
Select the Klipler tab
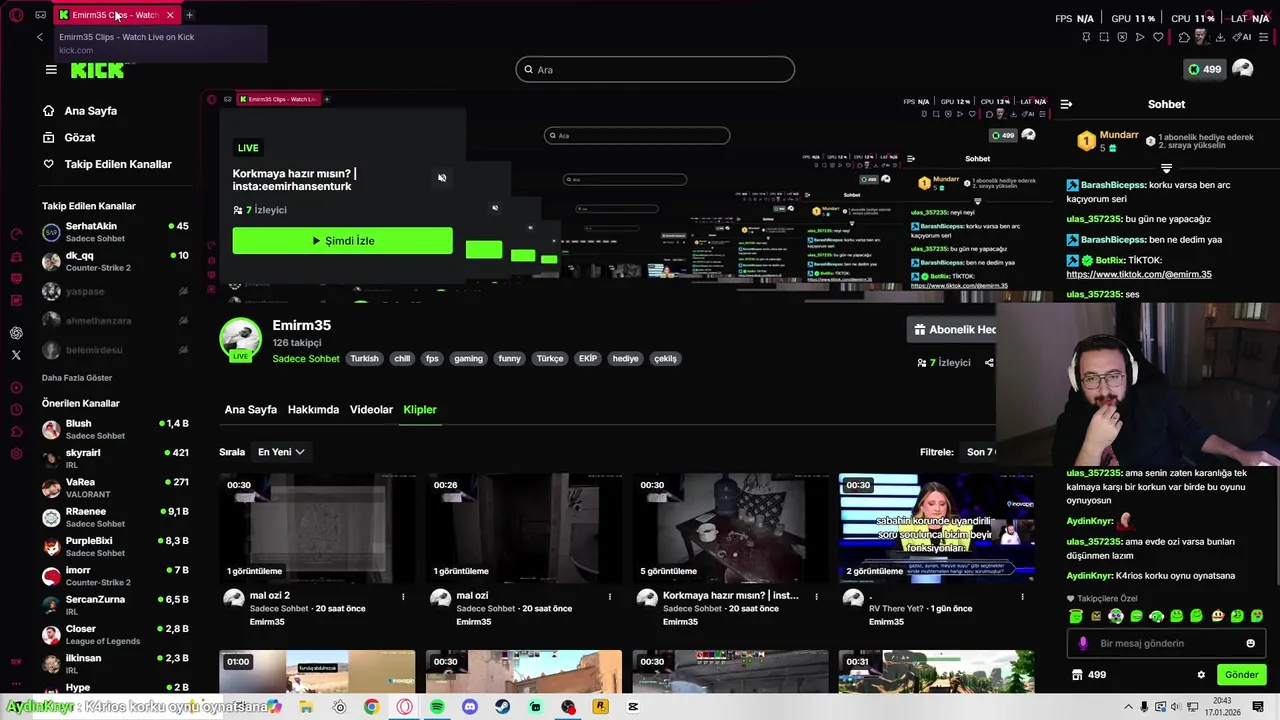(x=420, y=409)
